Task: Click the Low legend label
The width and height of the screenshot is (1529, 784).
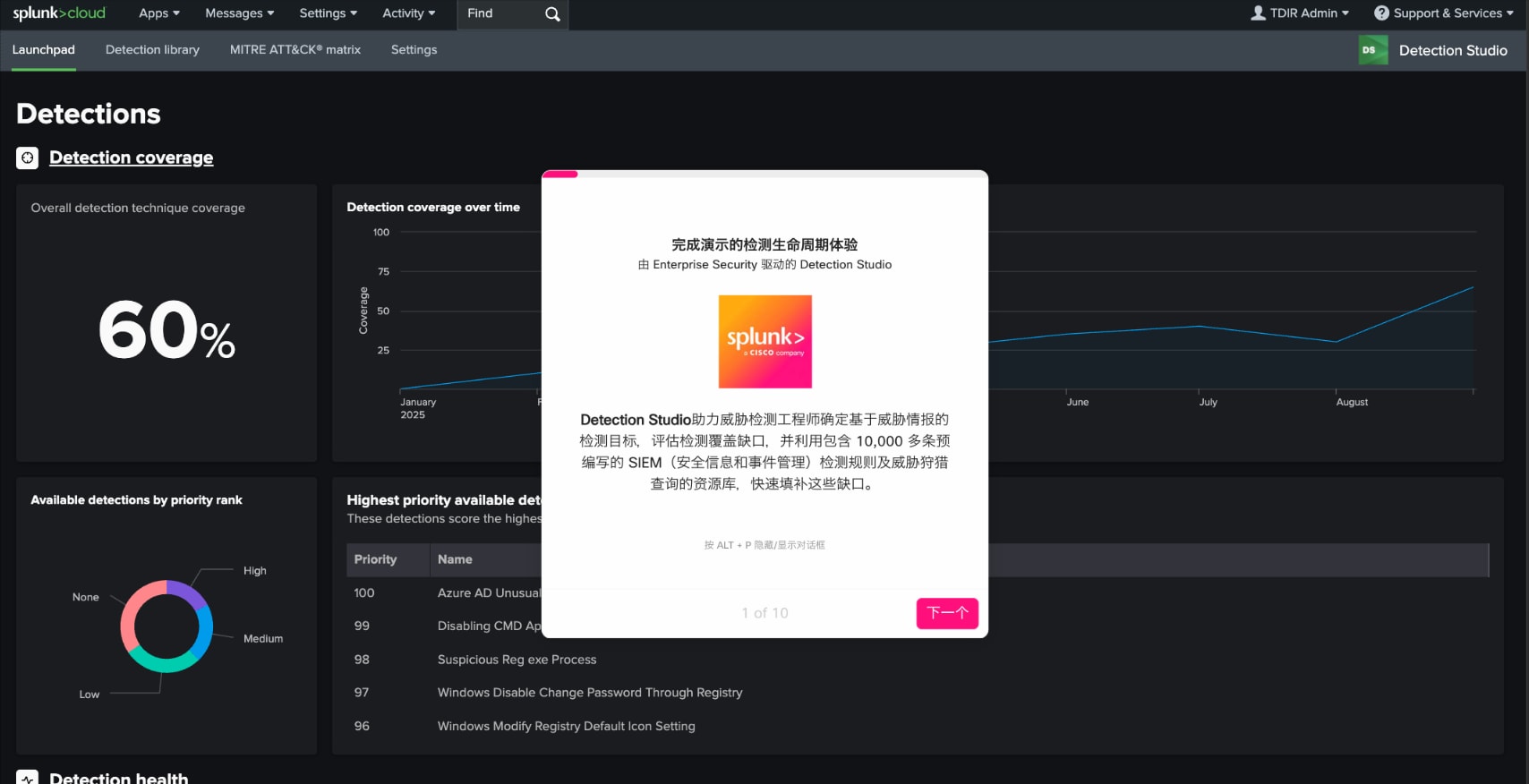Action: (x=90, y=695)
